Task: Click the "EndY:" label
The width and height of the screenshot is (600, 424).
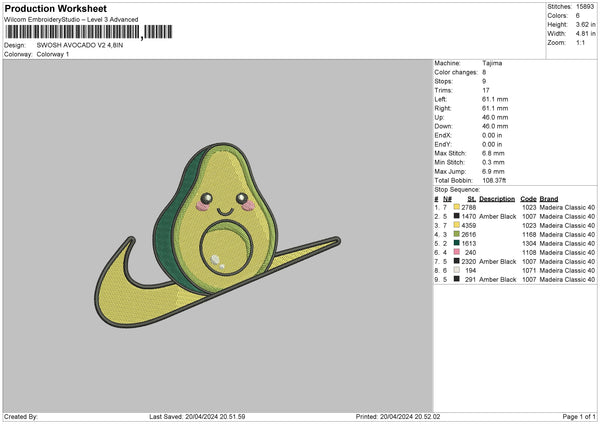Action: 443,144
